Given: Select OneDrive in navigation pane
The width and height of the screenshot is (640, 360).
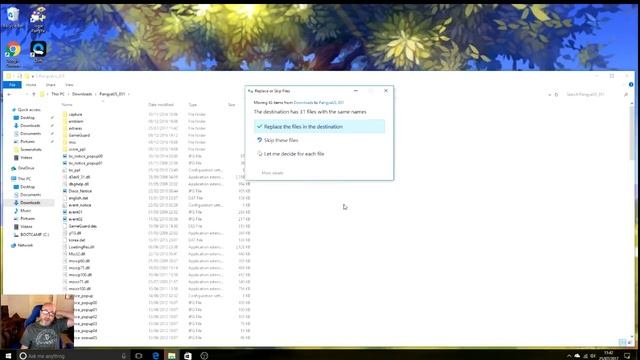Looking at the screenshot, I should (26, 168).
